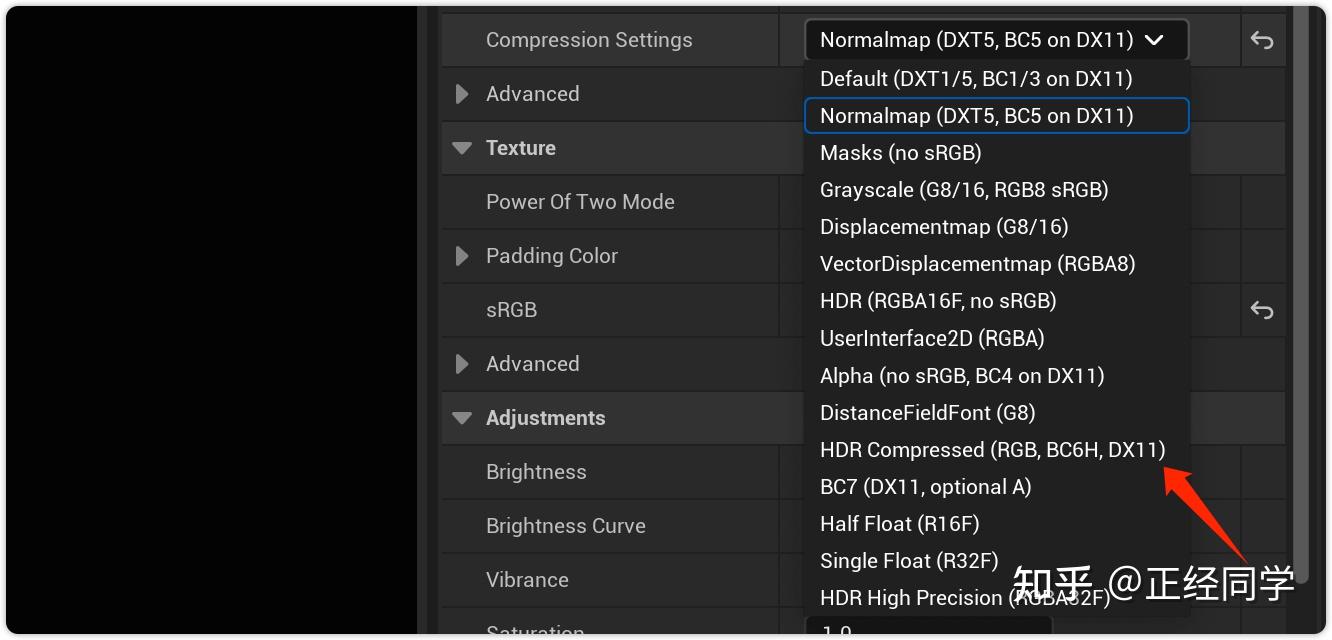The width and height of the screenshot is (1332, 640).
Task: Reset Compression Settings to default arrow
Action: pyautogui.click(x=1262, y=41)
